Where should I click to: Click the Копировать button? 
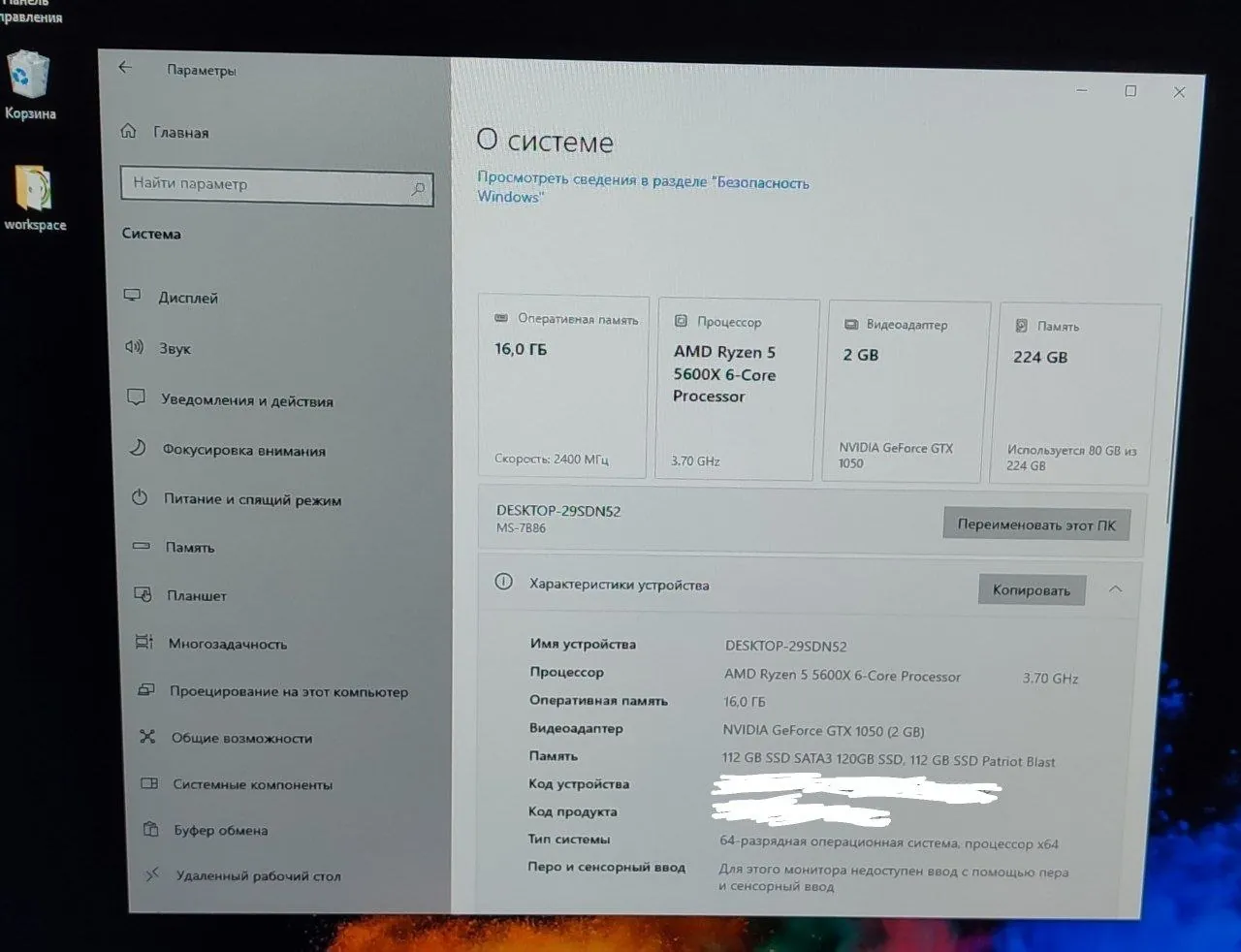[x=1032, y=590]
